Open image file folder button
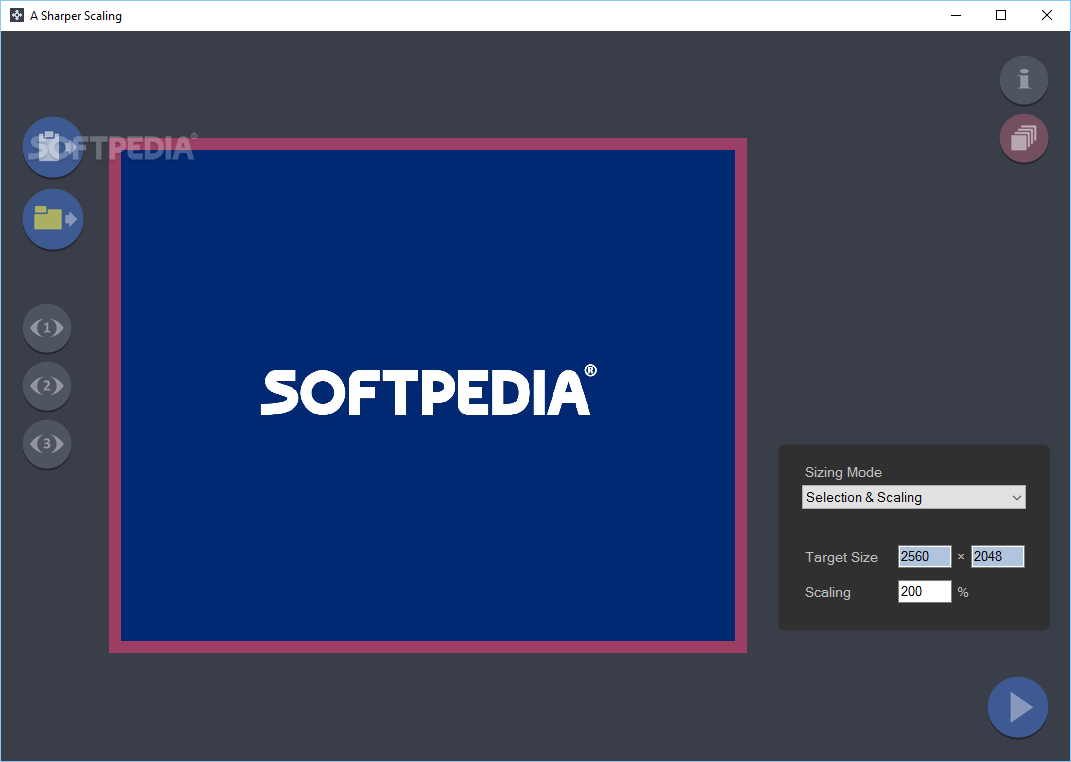This screenshot has height=762, width=1071. [x=53, y=218]
